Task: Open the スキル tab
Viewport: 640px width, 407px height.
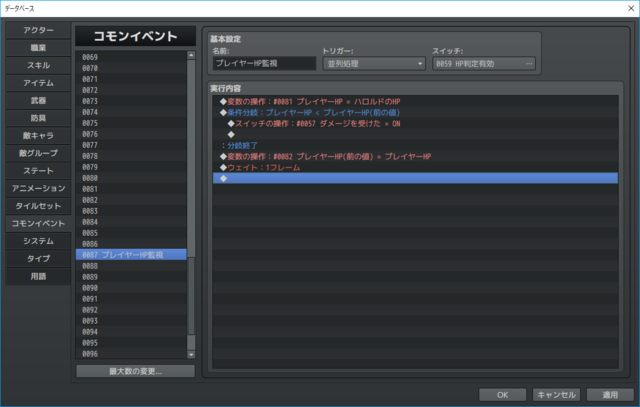Action: pyautogui.click(x=38, y=65)
